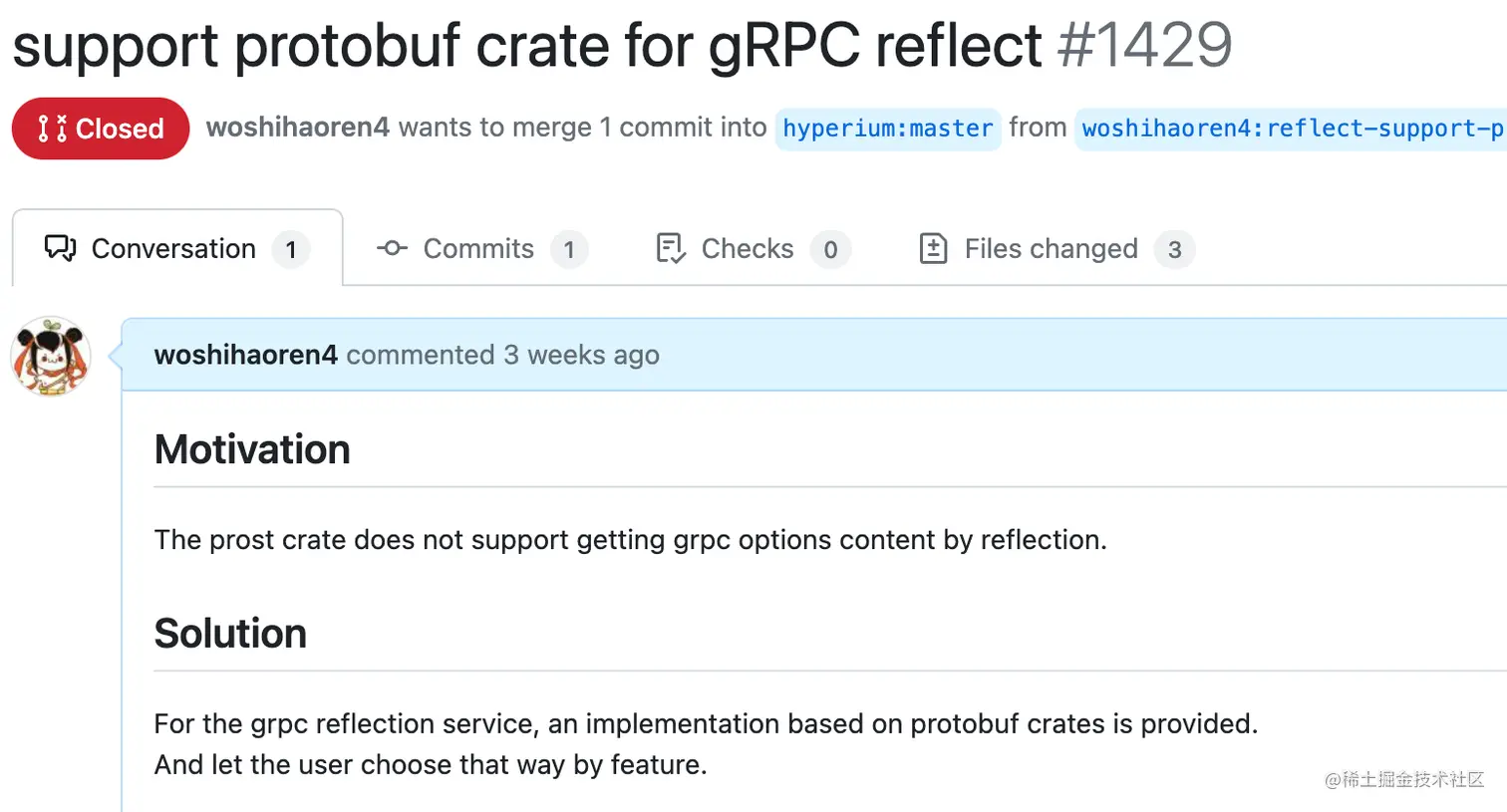
Task: Open the Files changed tab label
Action: [x=1051, y=248]
